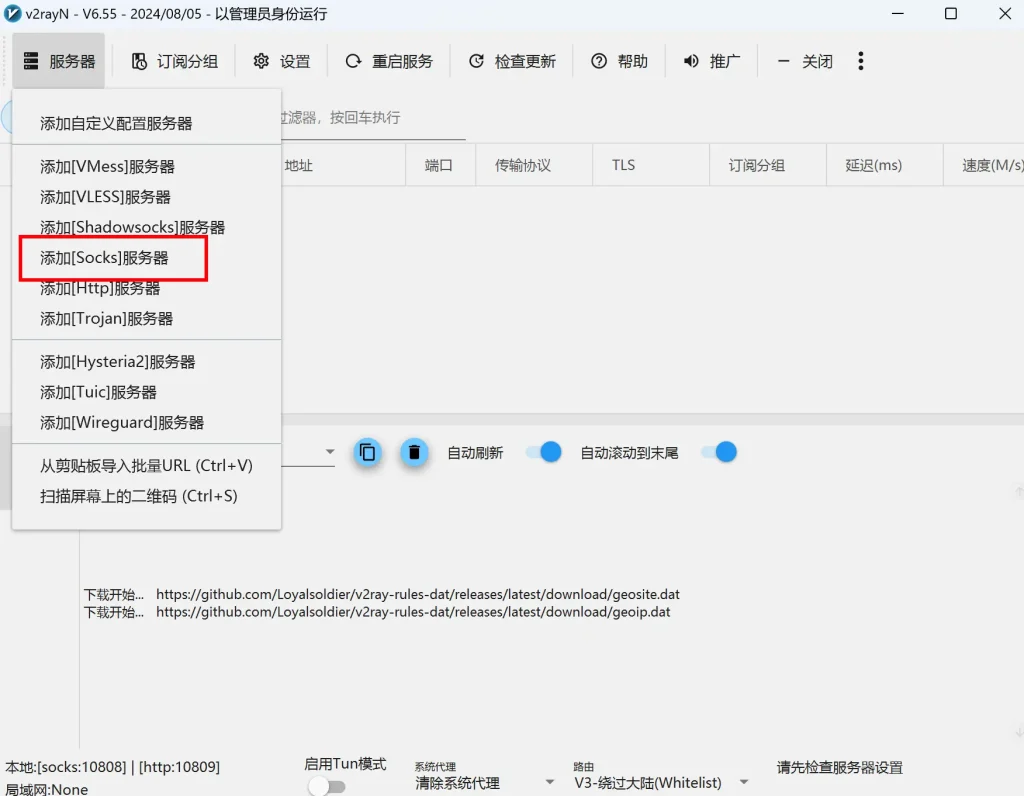Click the 推广 speaker icon button
The image size is (1024, 796).
(x=711, y=61)
